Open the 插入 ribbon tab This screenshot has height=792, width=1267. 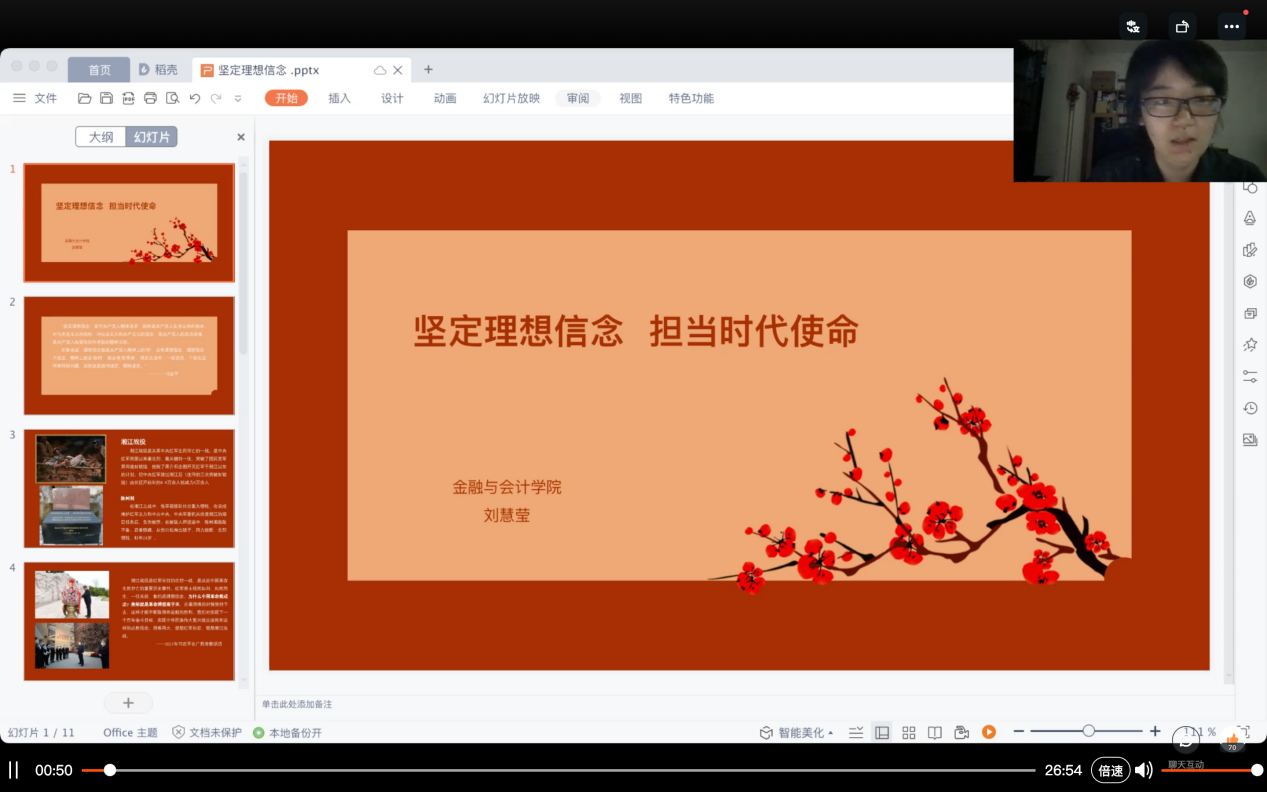tap(339, 98)
